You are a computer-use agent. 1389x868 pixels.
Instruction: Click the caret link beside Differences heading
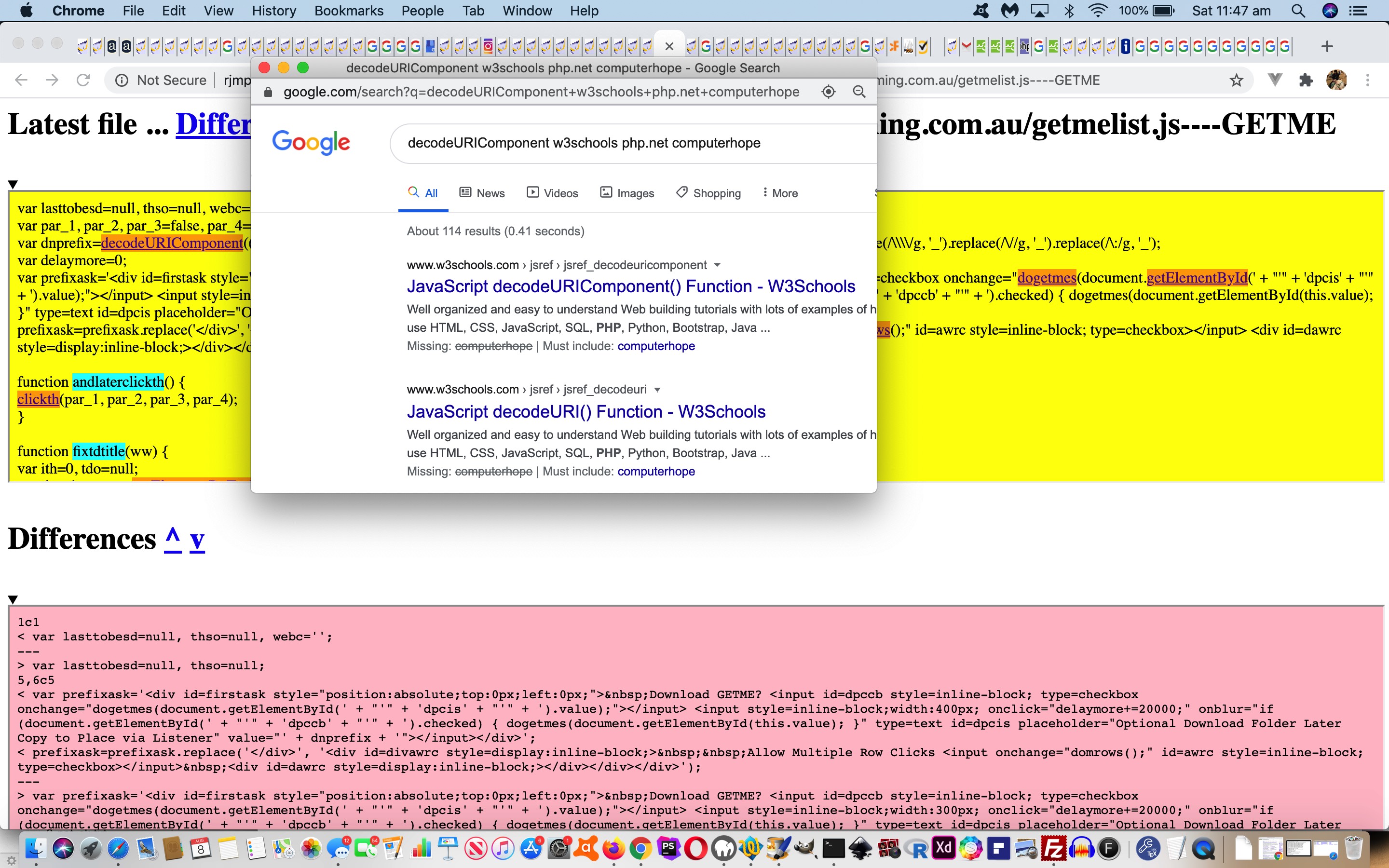tap(172, 539)
